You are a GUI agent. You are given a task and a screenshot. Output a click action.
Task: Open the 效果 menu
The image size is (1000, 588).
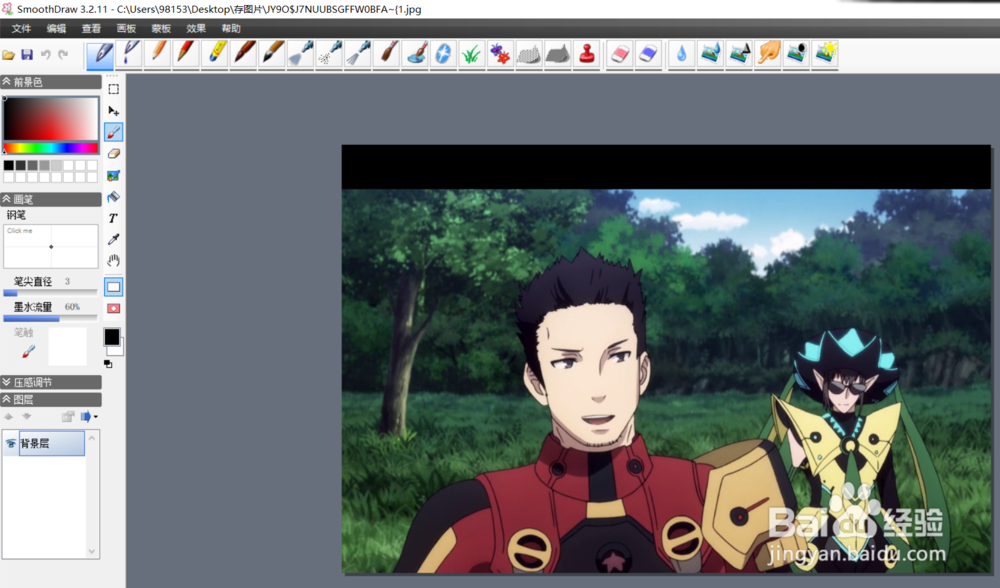point(196,29)
